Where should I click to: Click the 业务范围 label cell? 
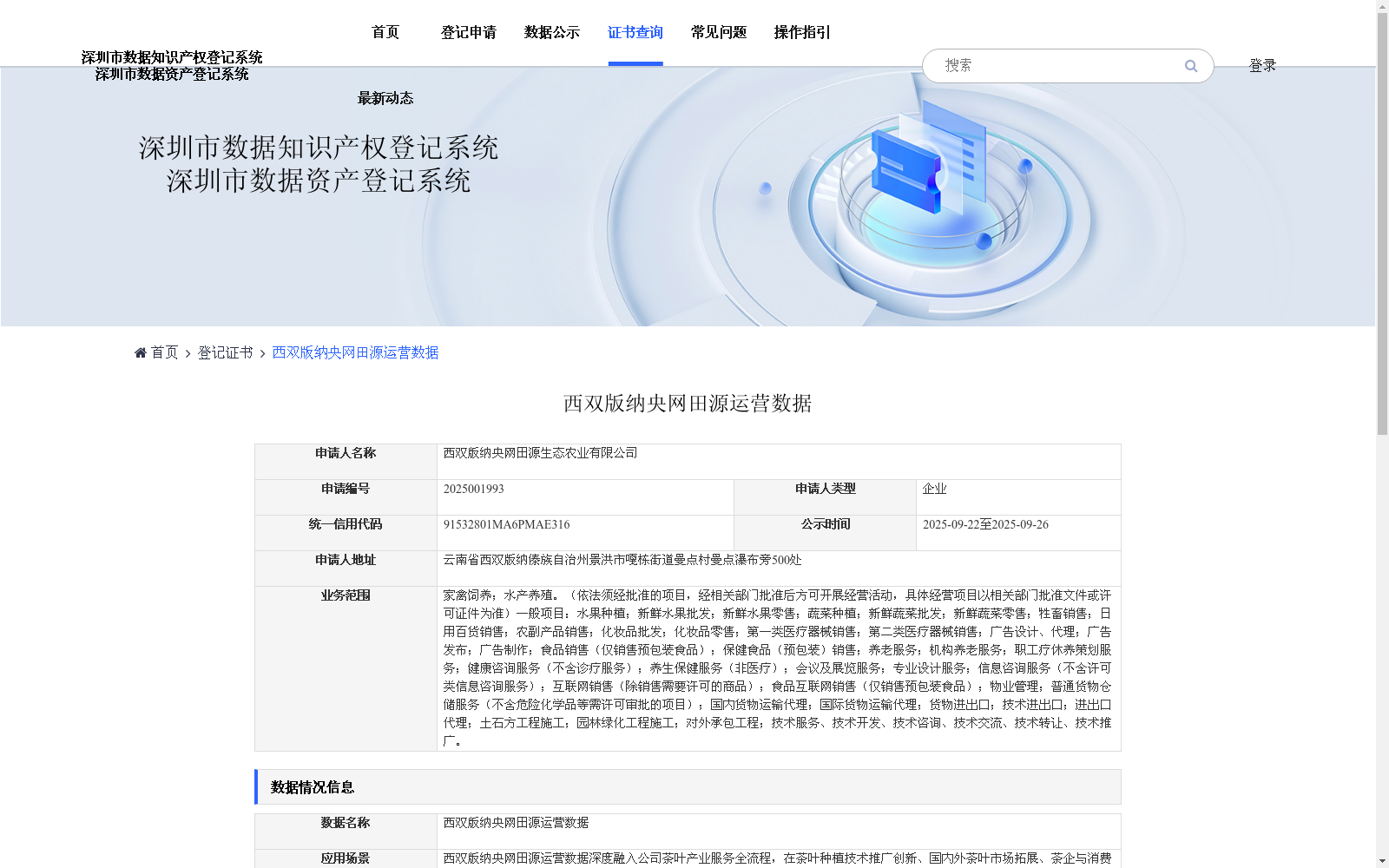click(x=346, y=668)
